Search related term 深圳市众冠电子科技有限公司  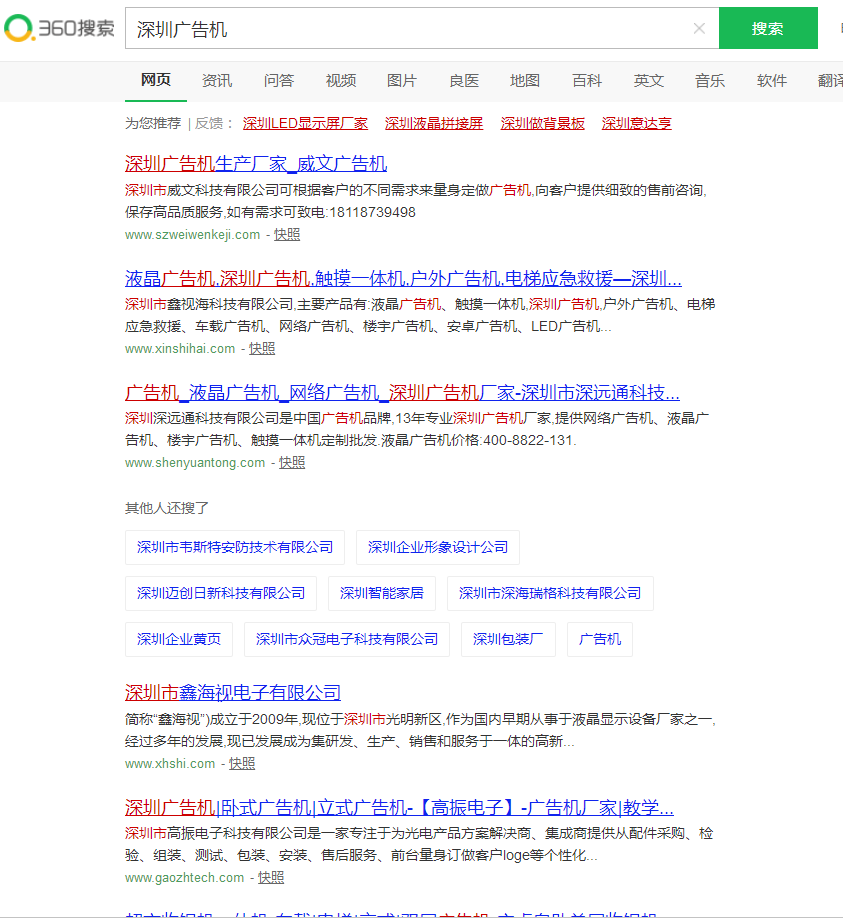tap(347, 639)
